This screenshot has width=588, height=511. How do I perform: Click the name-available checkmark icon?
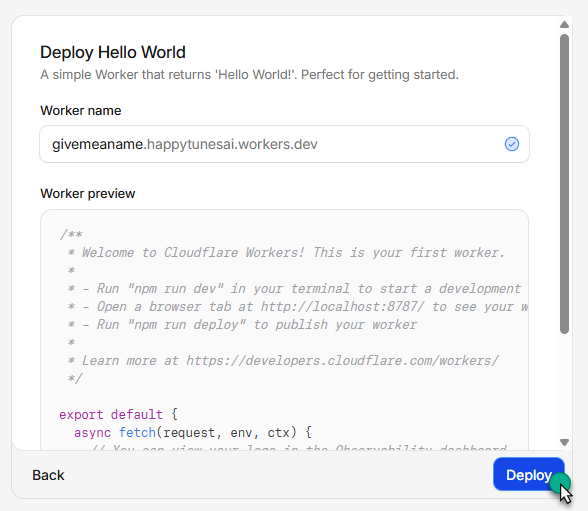[512, 144]
